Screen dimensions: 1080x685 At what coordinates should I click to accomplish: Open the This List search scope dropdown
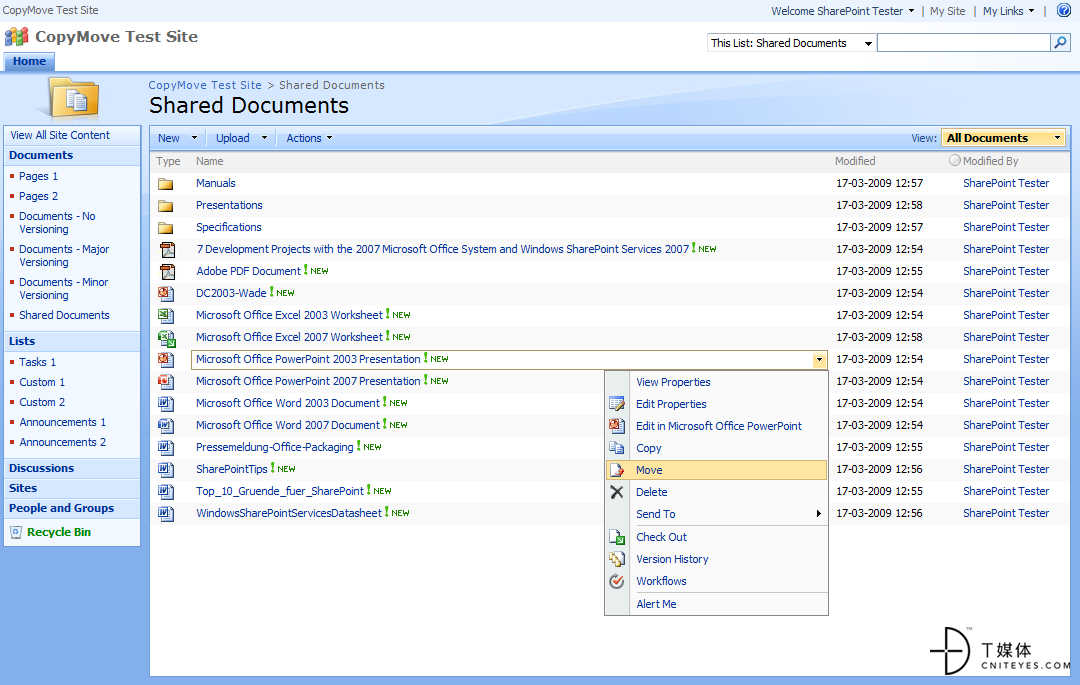click(x=791, y=43)
